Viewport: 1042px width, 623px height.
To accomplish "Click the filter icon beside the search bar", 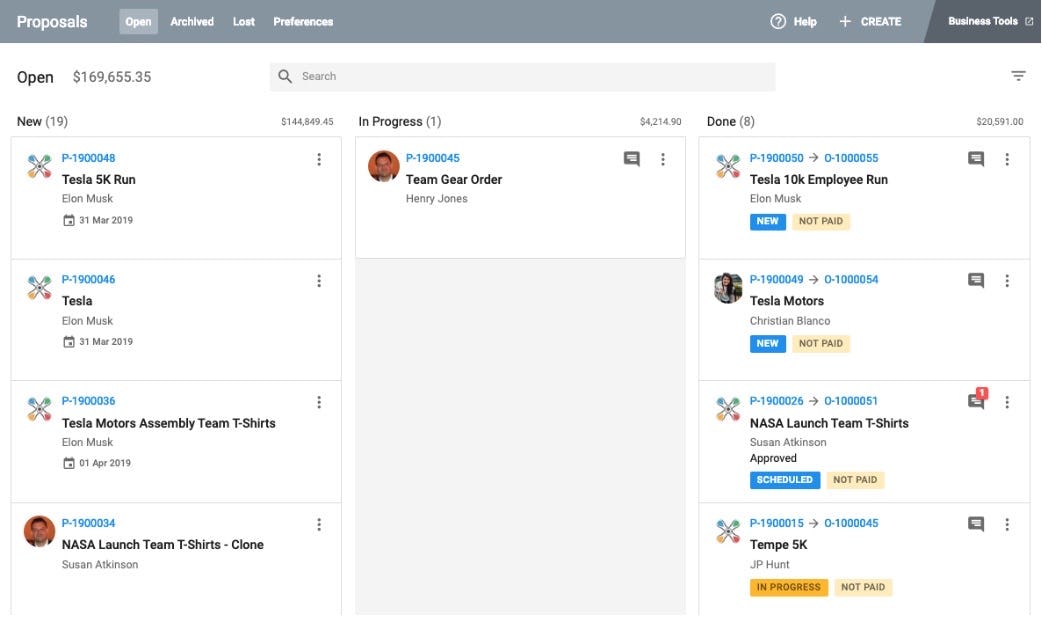I will [1018, 75].
